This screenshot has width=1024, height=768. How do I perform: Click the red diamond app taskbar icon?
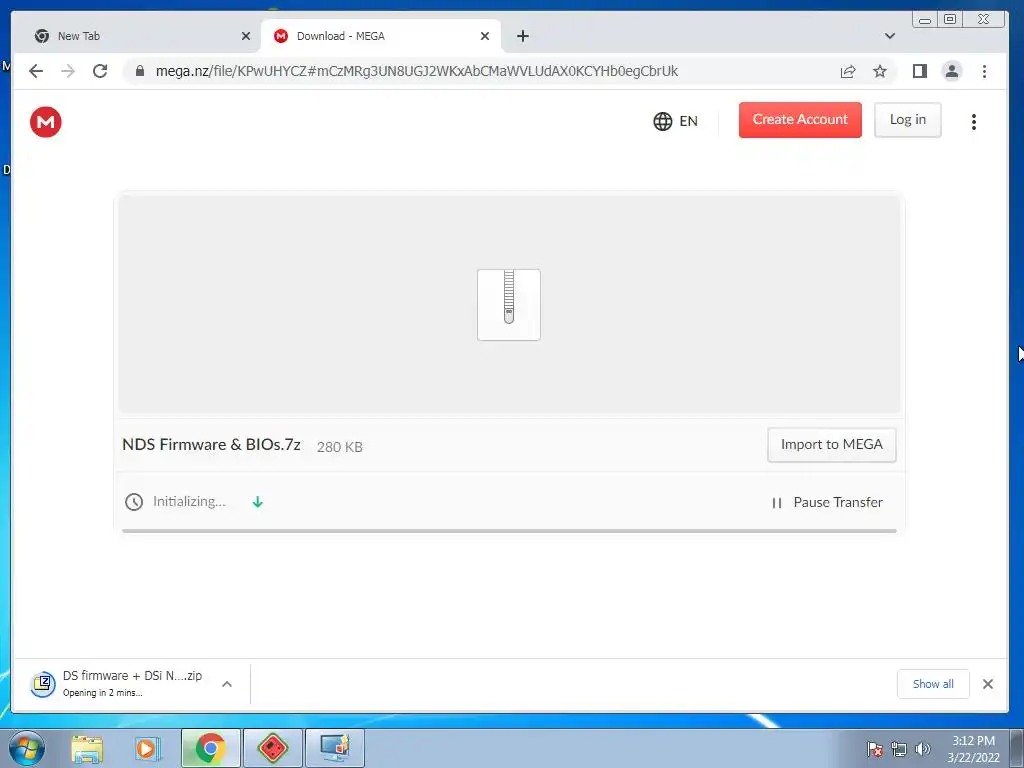[272, 748]
